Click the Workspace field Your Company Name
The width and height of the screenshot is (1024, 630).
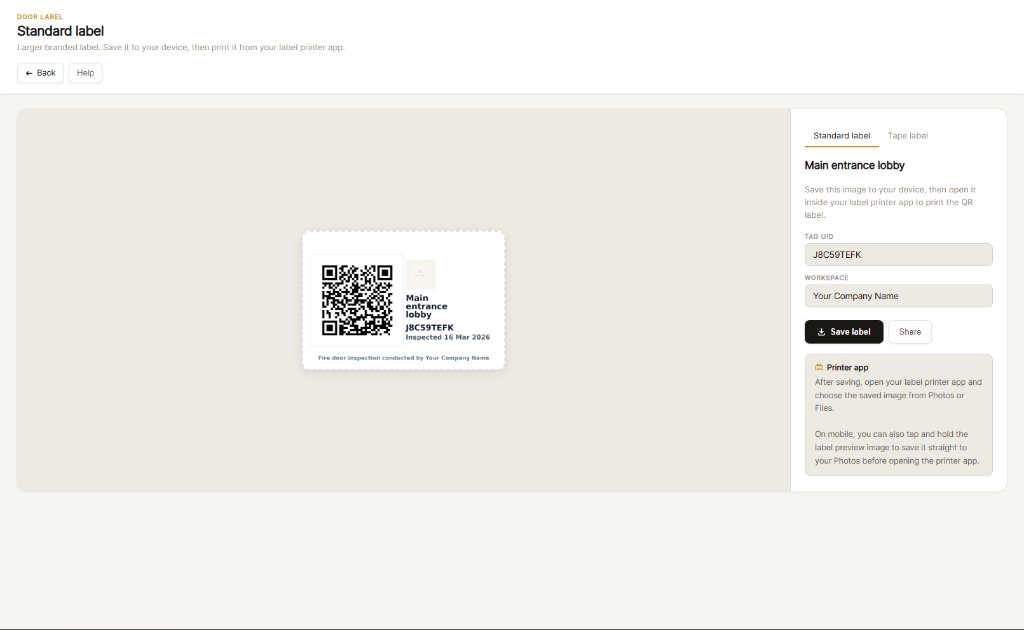[898, 296]
